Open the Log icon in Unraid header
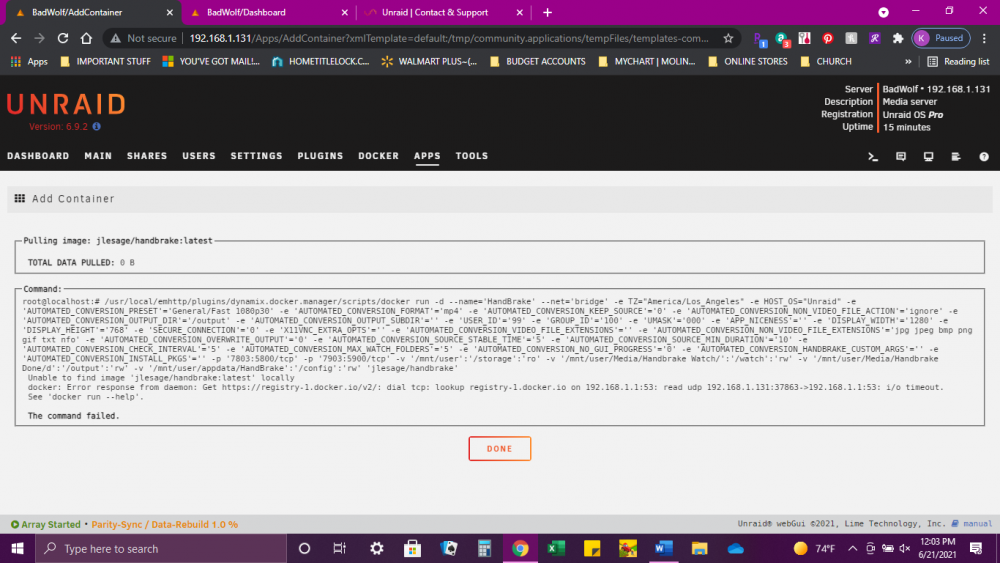This screenshot has width=1000, height=563. [x=956, y=156]
